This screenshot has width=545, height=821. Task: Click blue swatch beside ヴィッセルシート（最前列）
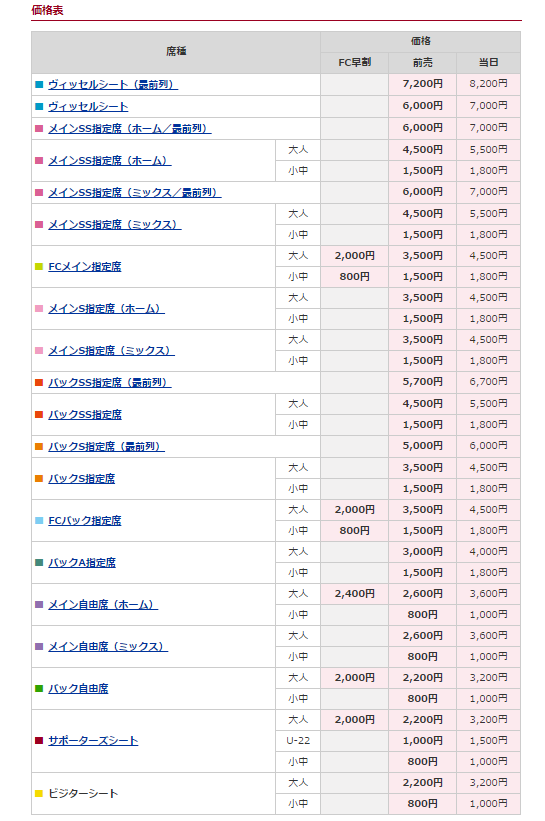coord(39,84)
